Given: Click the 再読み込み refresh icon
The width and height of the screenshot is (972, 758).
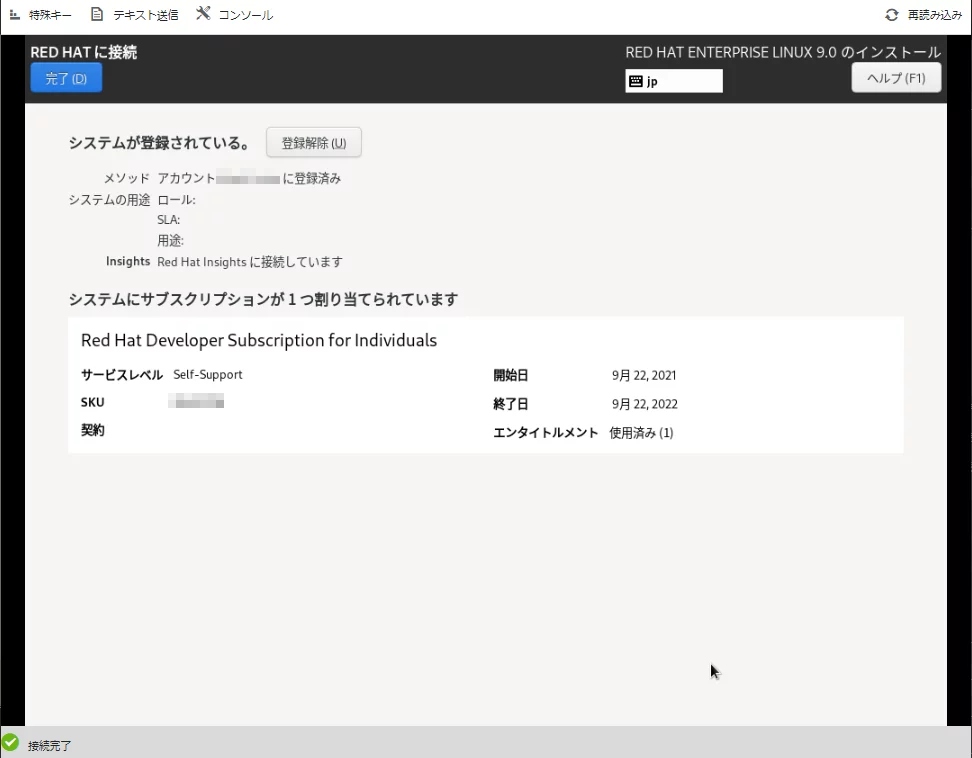Looking at the screenshot, I should [x=892, y=15].
